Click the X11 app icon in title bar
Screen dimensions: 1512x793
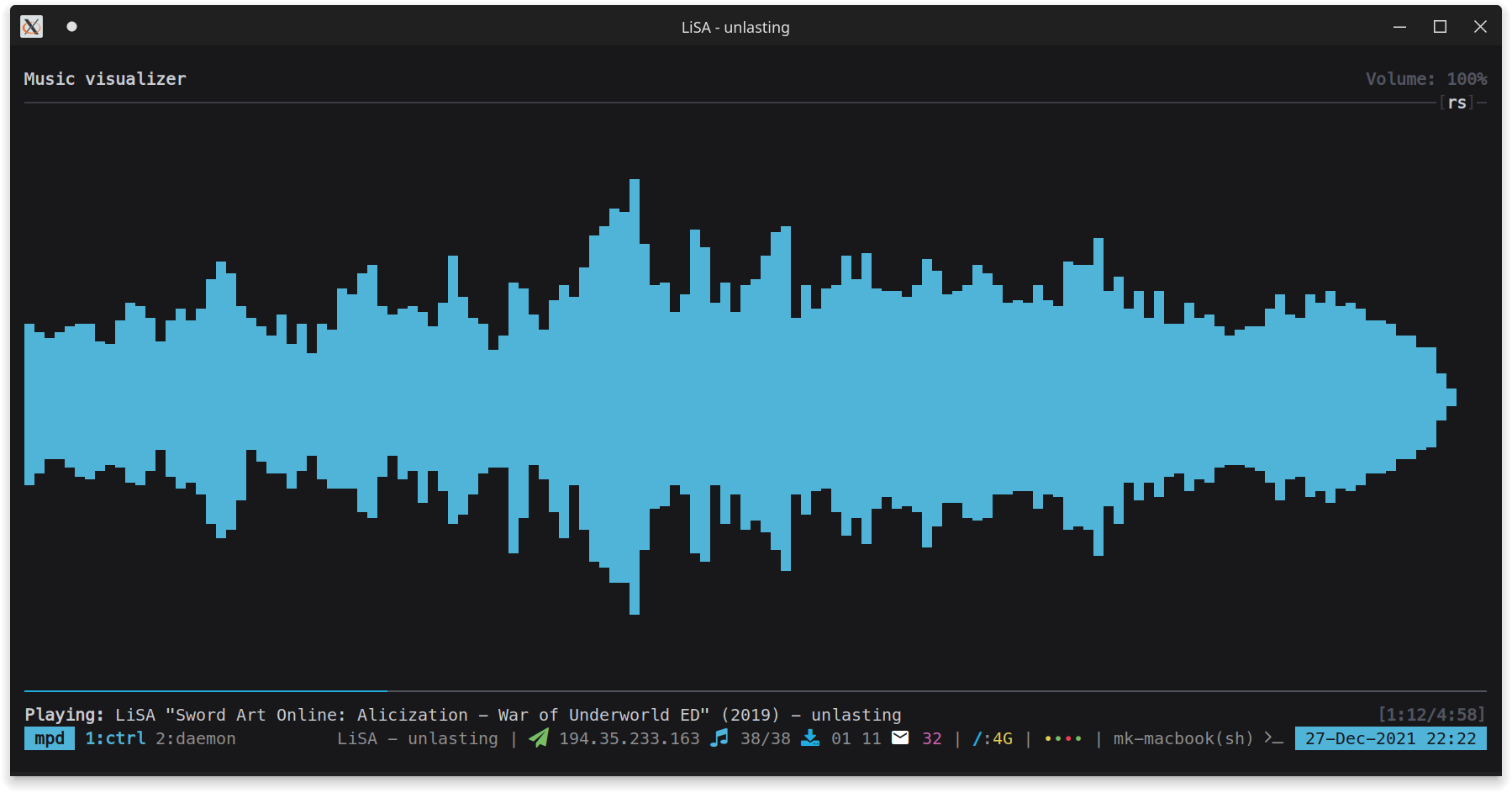click(x=31, y=27)
